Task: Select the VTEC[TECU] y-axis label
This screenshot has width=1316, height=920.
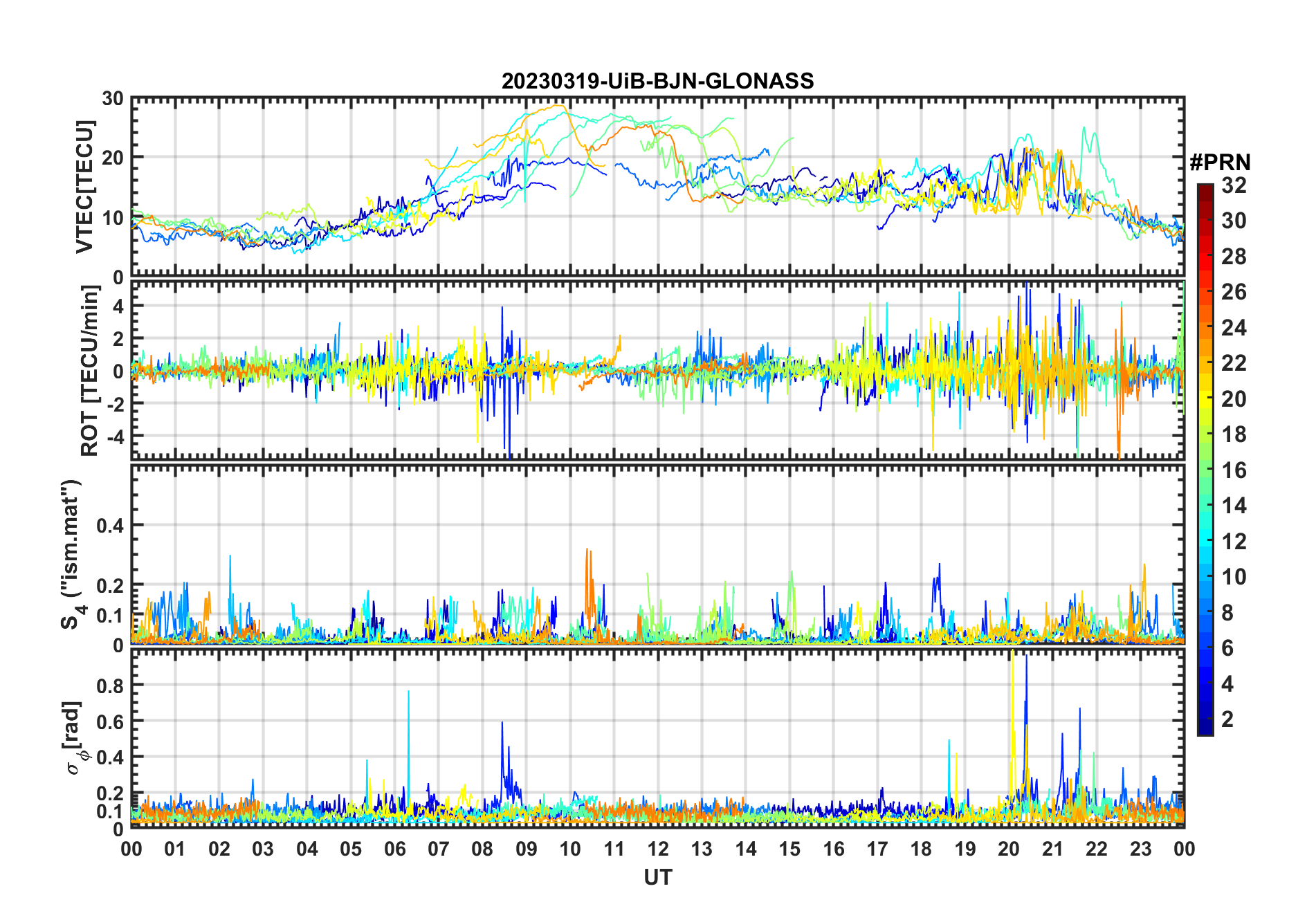Action: (84, 187)
